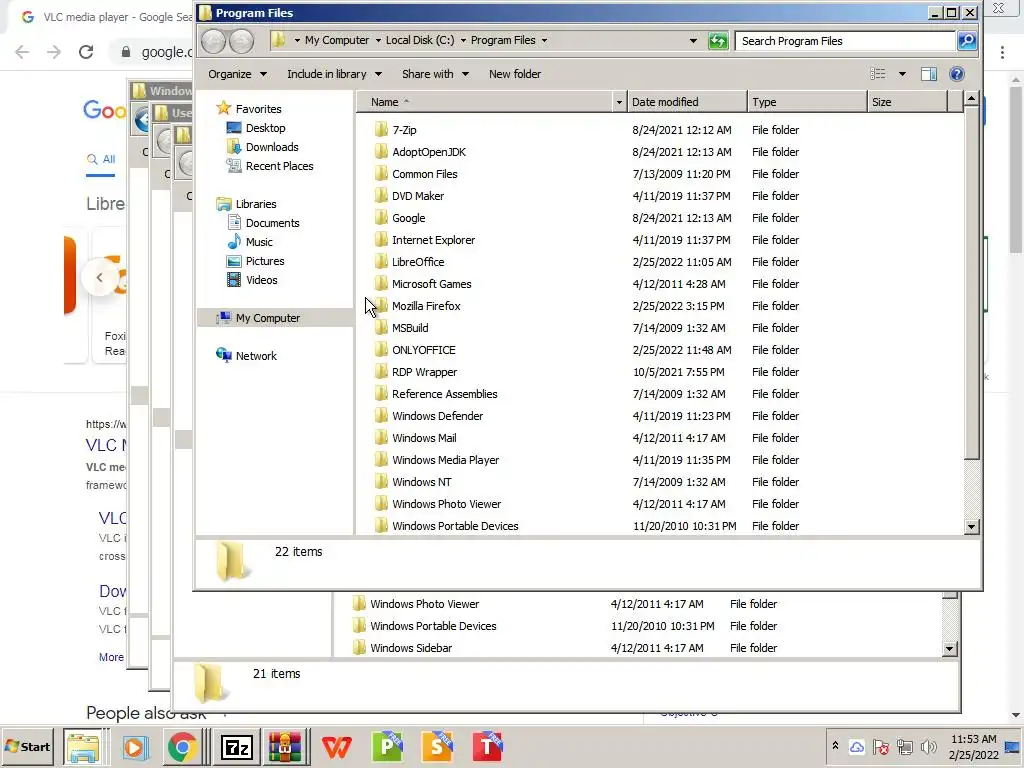Image resolution: width=1024 pixels, height=768 pixels.
Task: Expand the address bar history dropdown
Action: point(693,40)
